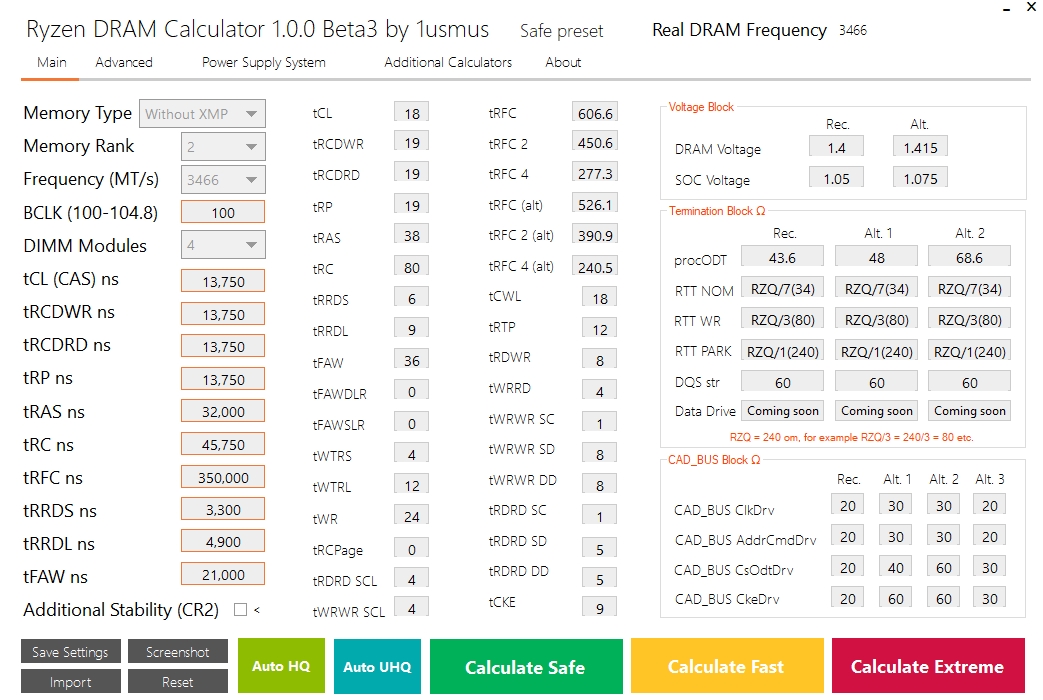Select the recommended SOC Voltage 1.05
The height and width of the screenshot is (700, 1043).
(836, 178)
